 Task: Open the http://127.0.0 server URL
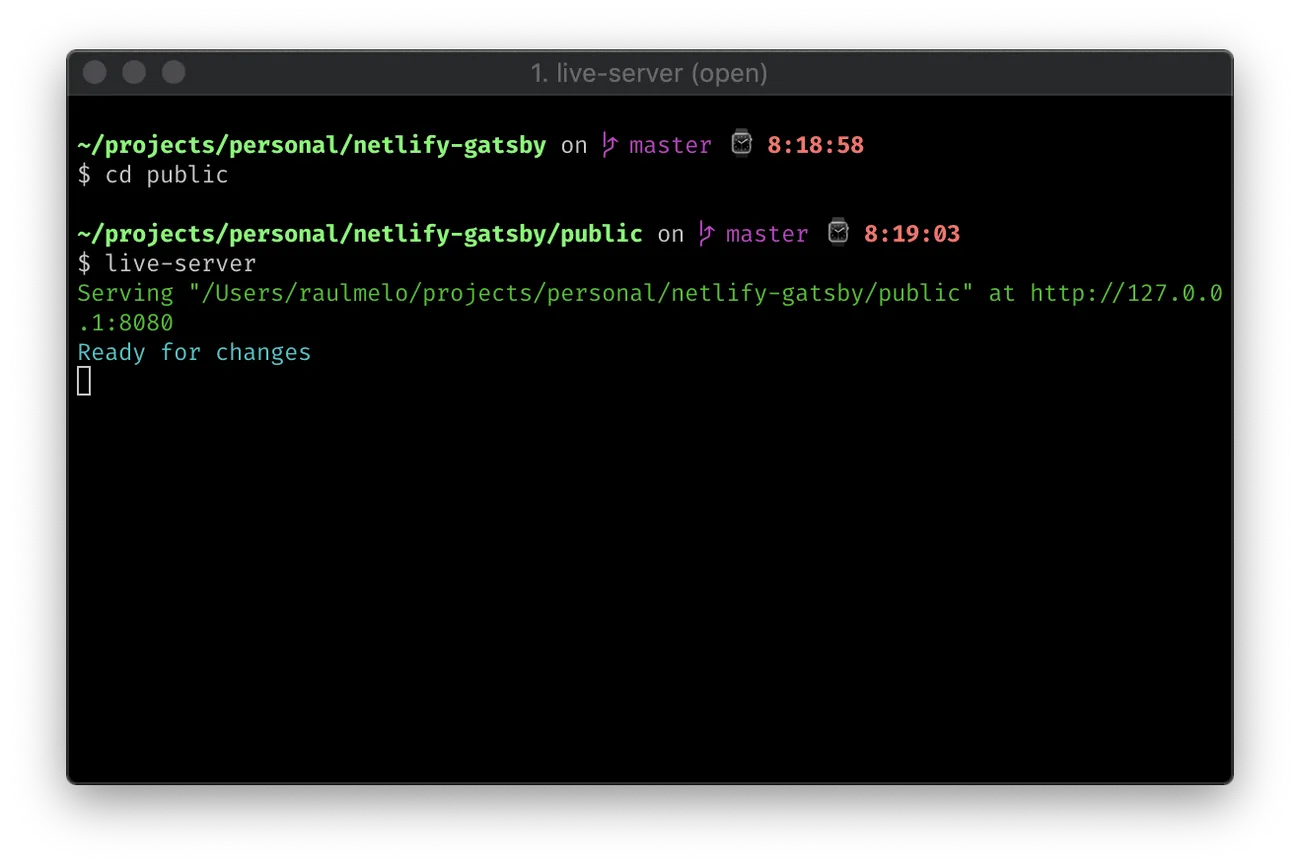[x=1126, y=294]
